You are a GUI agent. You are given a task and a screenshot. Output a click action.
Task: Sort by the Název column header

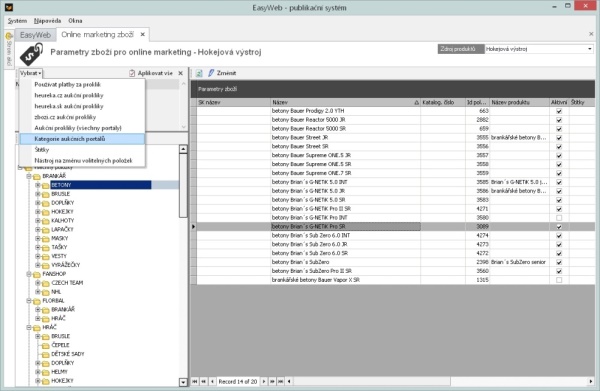click(x=346, y=103)
